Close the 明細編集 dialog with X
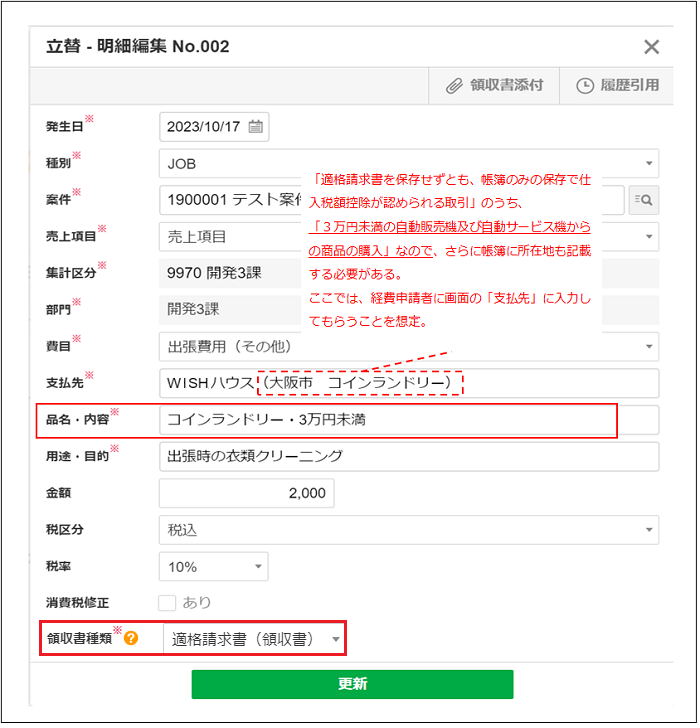The image size is (700, 728). pyautogui.click(x=651, y=46)
